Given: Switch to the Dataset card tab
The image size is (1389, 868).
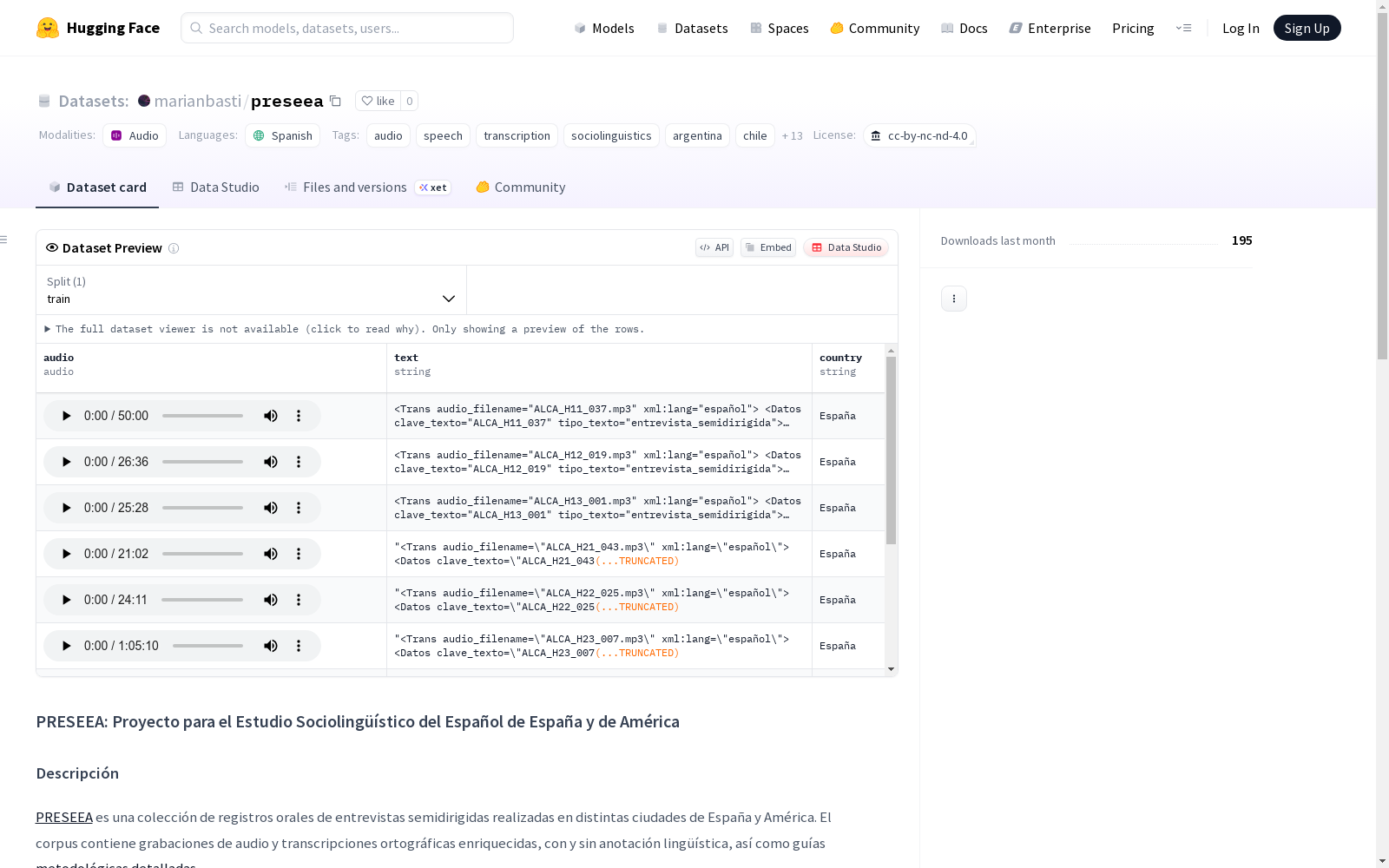Looking at the screenshot, I should pos(97,187).
